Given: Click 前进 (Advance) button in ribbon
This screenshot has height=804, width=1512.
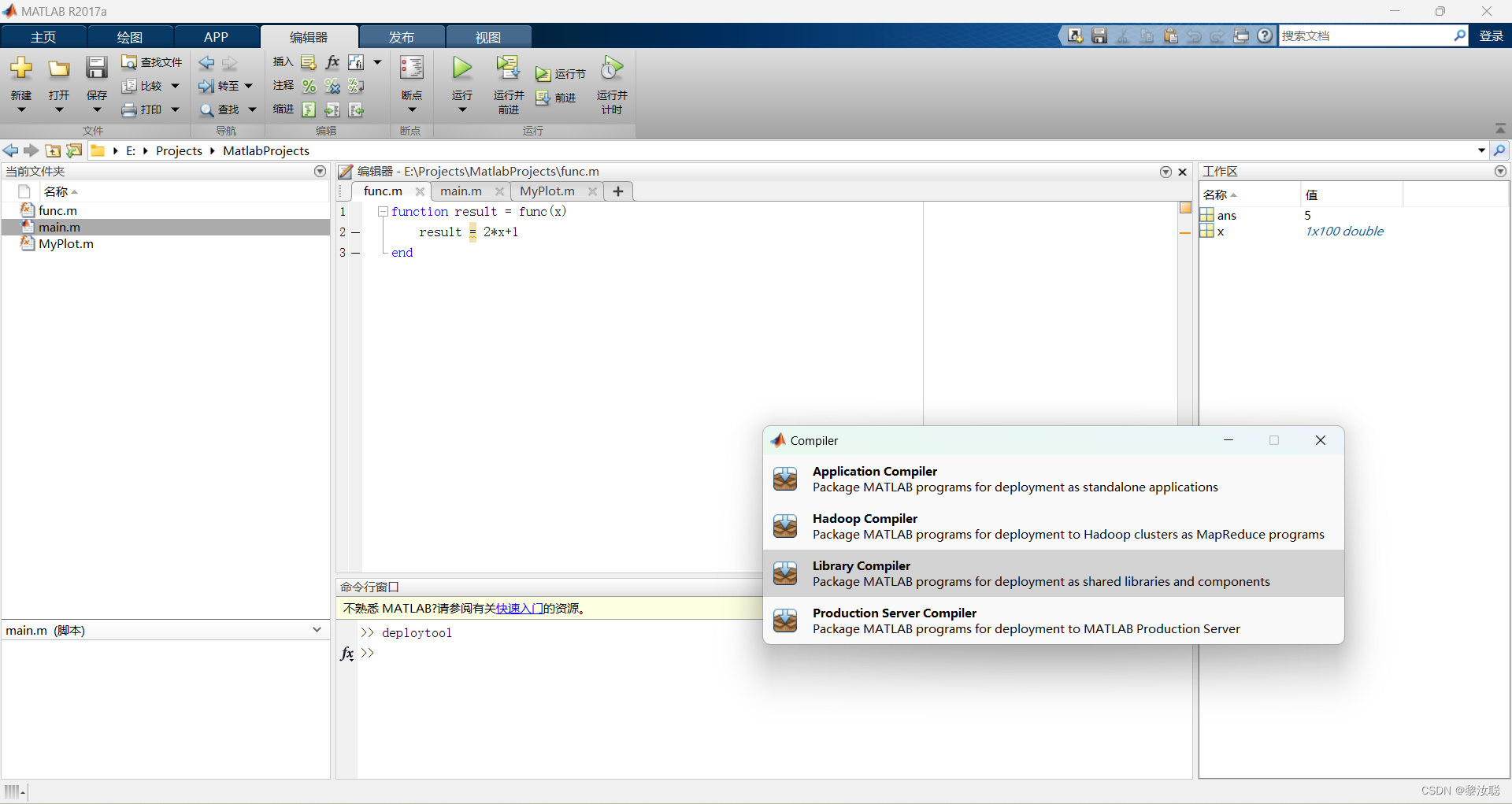Looking at the screenshot, I should point(556,98).
